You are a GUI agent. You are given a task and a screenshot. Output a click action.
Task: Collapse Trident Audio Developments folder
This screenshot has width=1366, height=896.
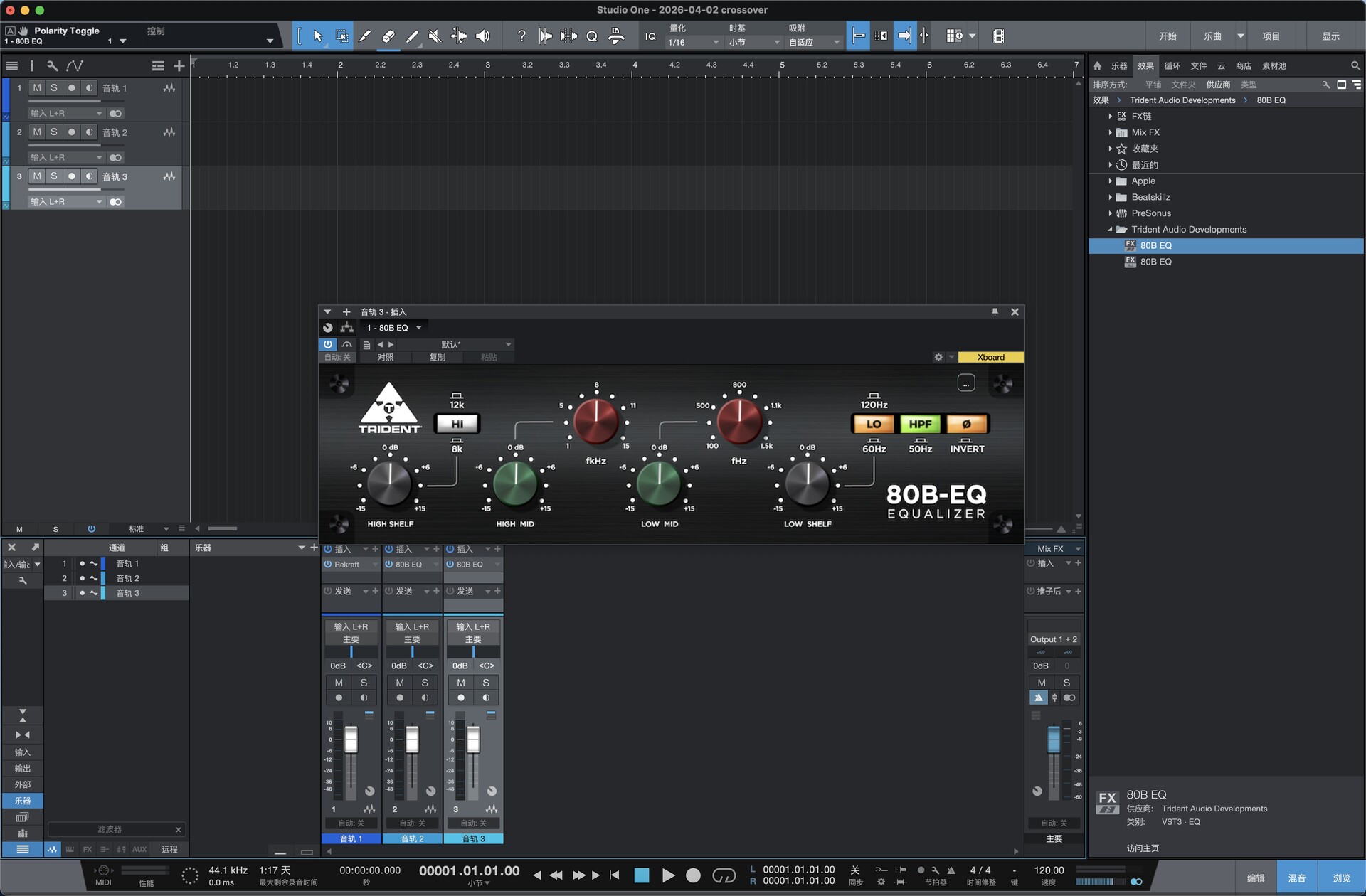coord(1110,229)
